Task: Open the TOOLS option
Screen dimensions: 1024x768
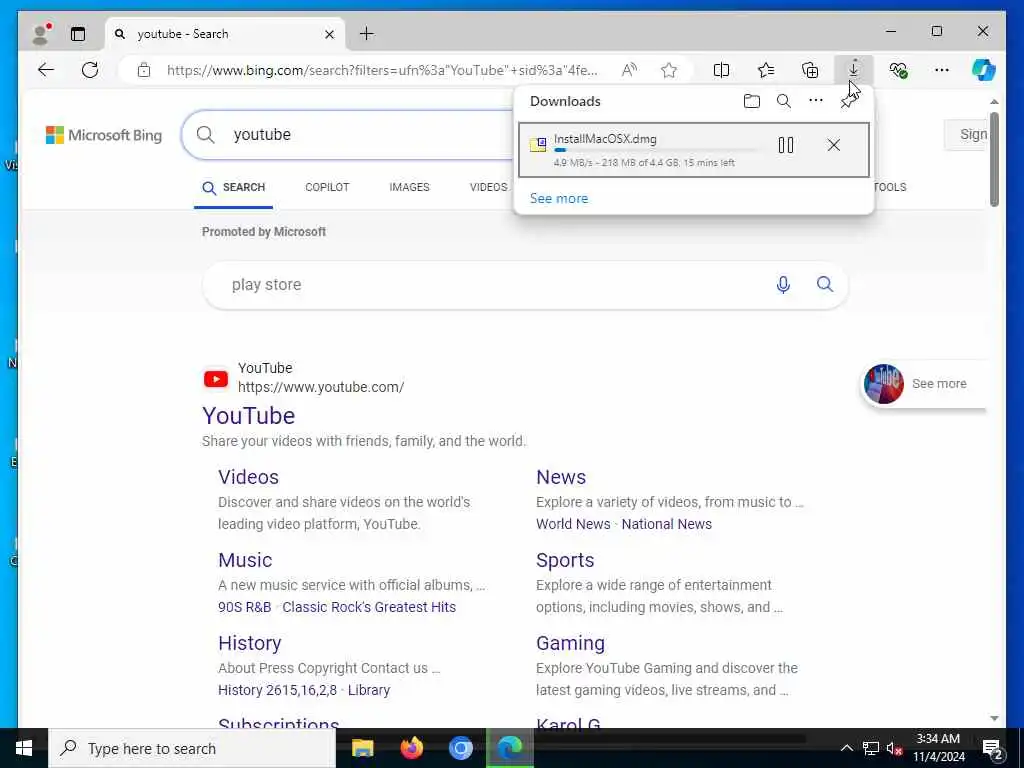Action: click(x=890, y=187)
